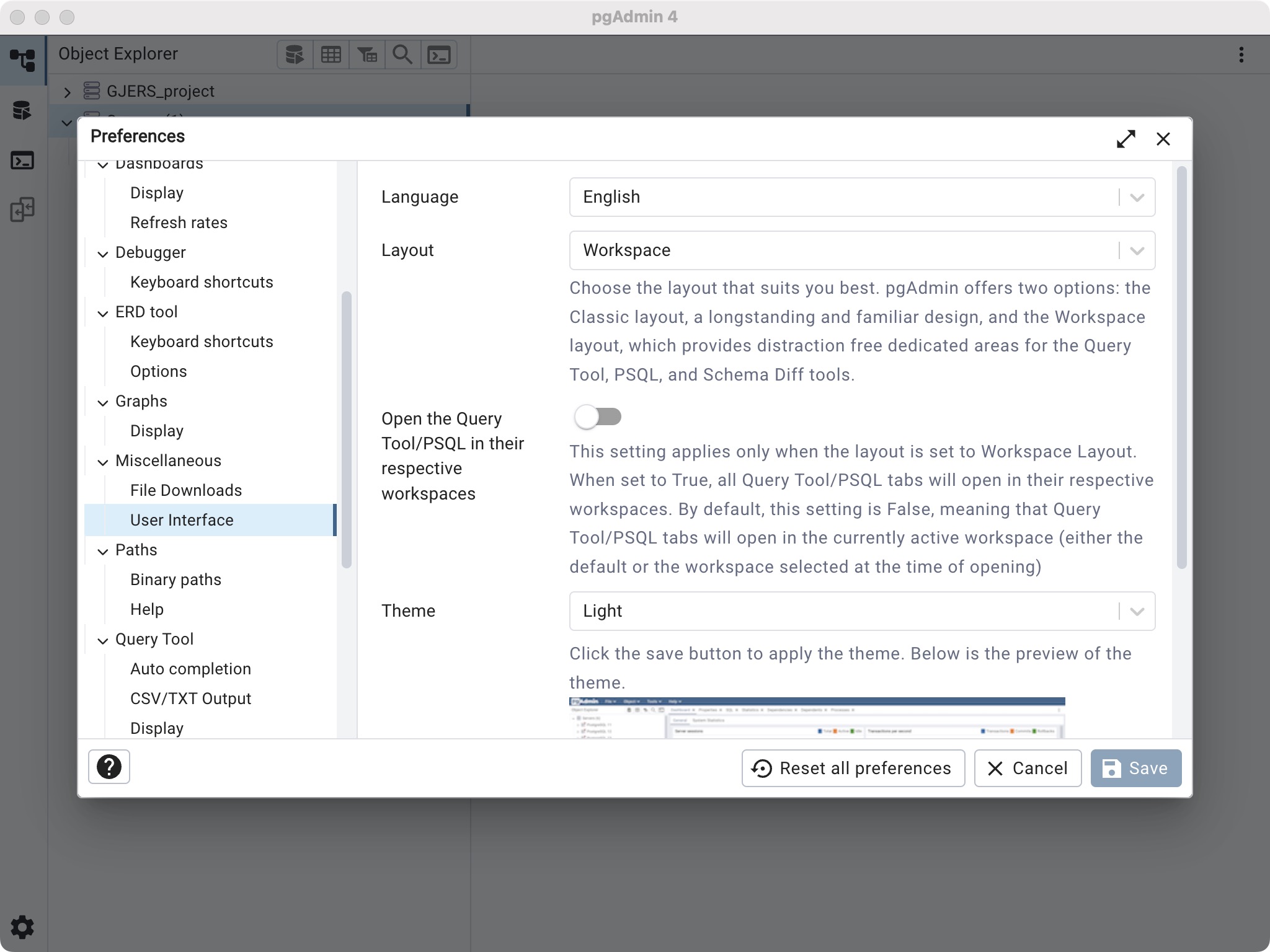
Task: Toggle Open Query Tool in respective workspaces
Action: 598,416
